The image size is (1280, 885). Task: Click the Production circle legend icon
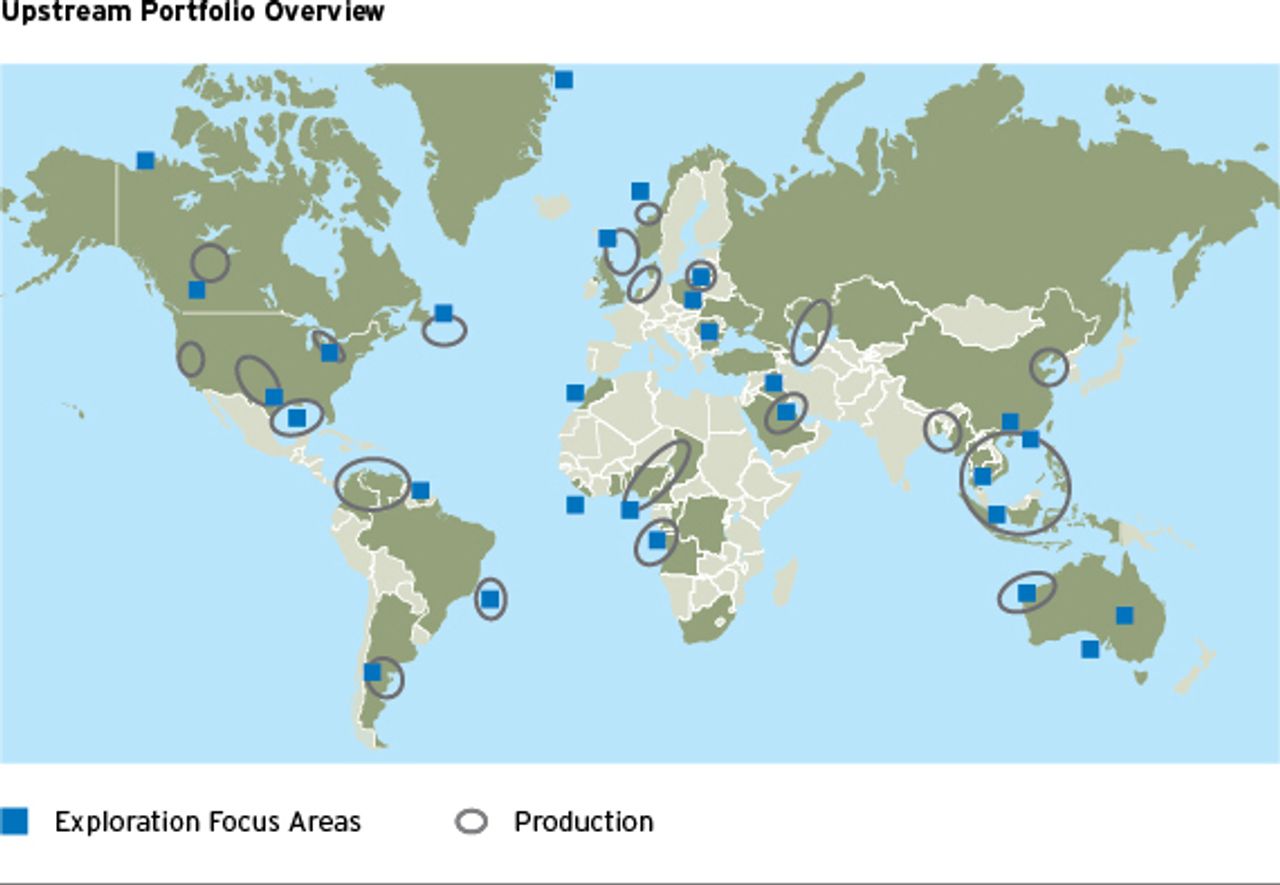(x=471, y=822)
